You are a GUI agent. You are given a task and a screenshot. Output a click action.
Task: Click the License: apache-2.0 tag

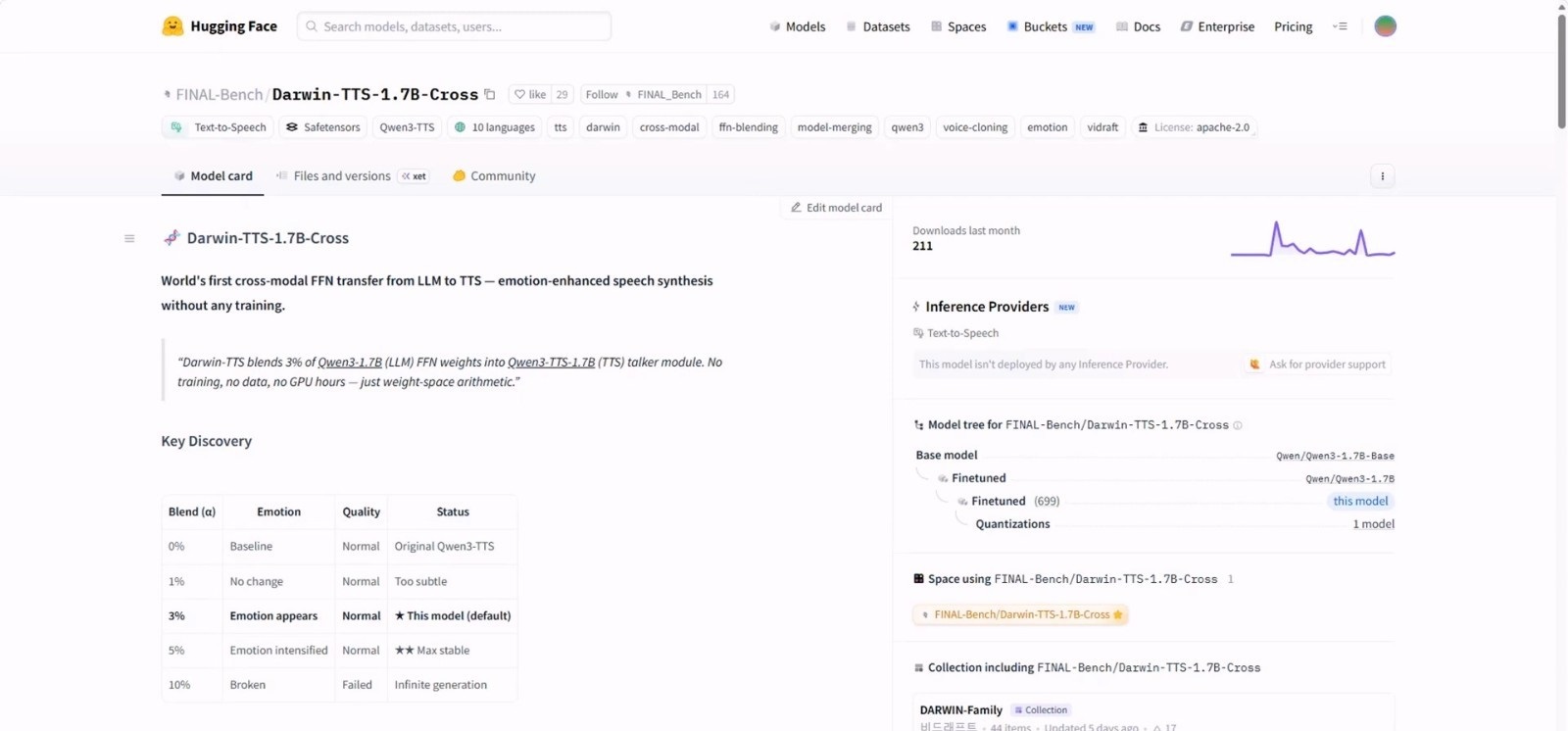point(1194,127)
